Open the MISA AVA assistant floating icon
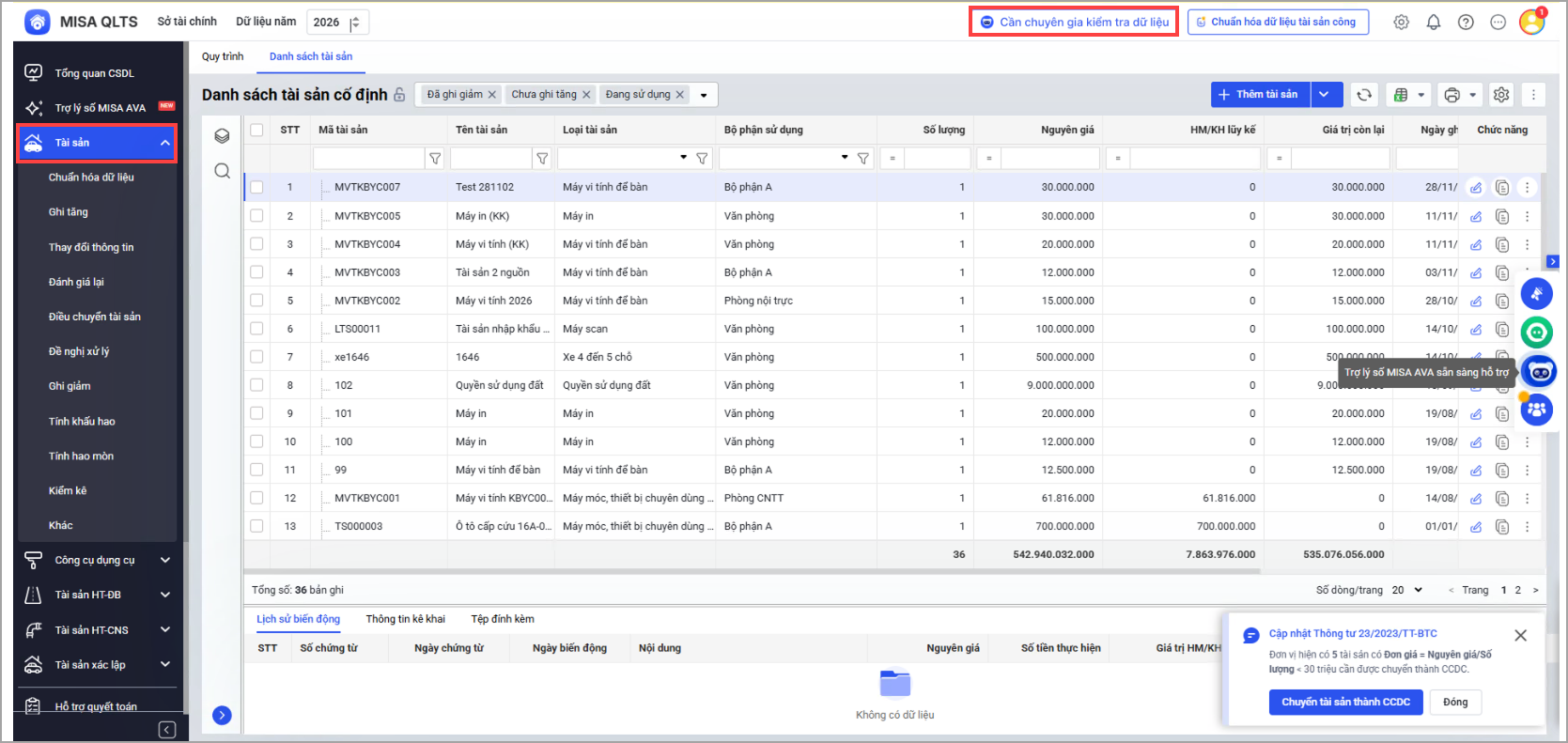 (x=1538, y=372)
